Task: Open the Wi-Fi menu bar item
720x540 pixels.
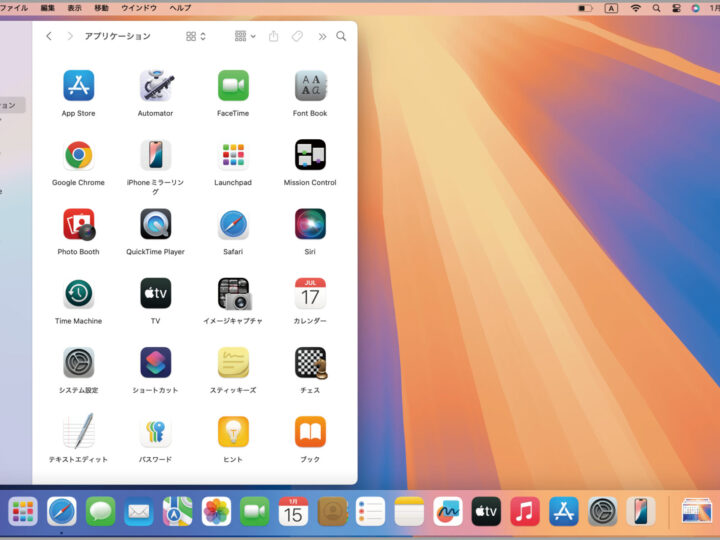Action: pos(636,8)
